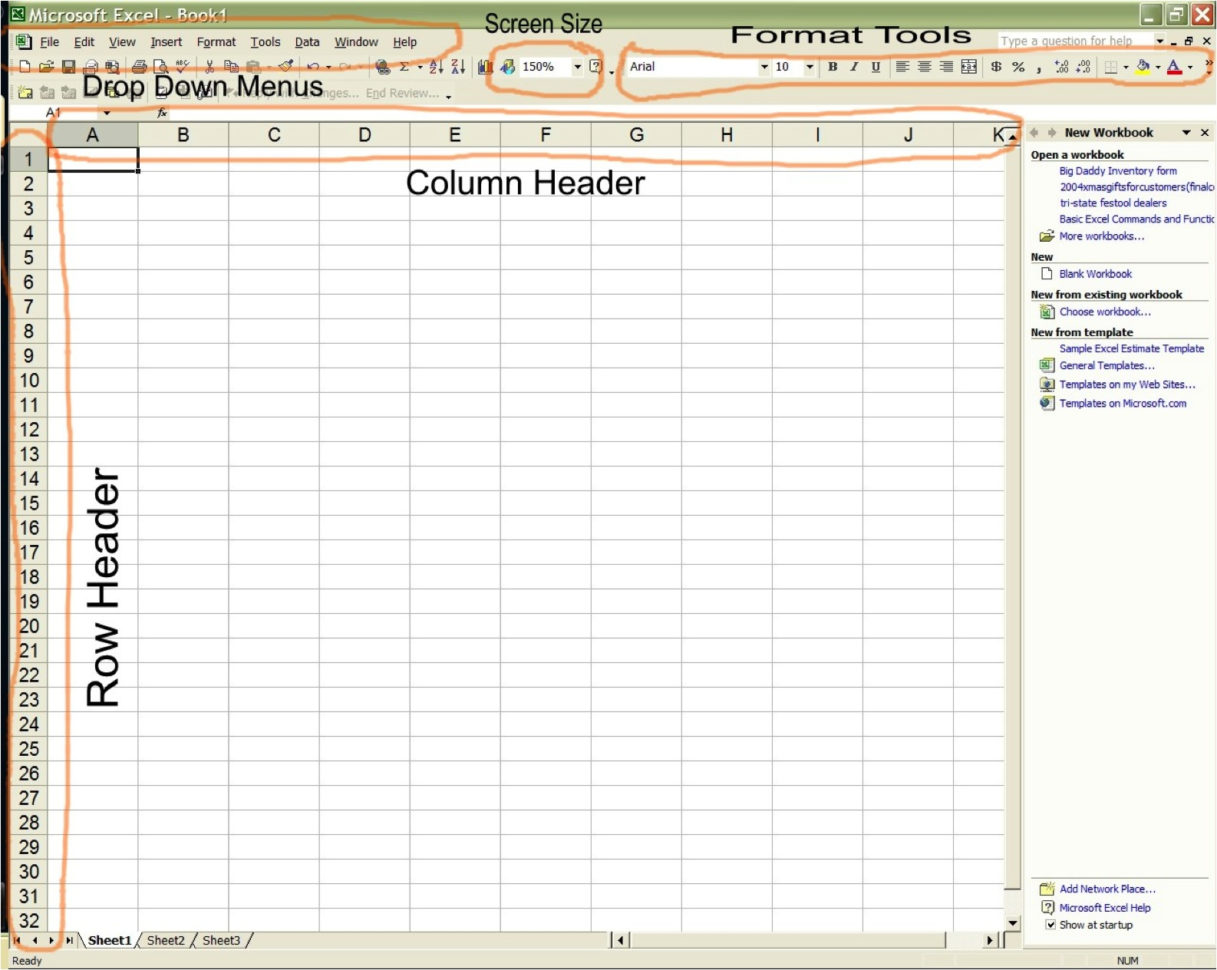
Task: Toggle italic formatting
Action: [853, 67]
